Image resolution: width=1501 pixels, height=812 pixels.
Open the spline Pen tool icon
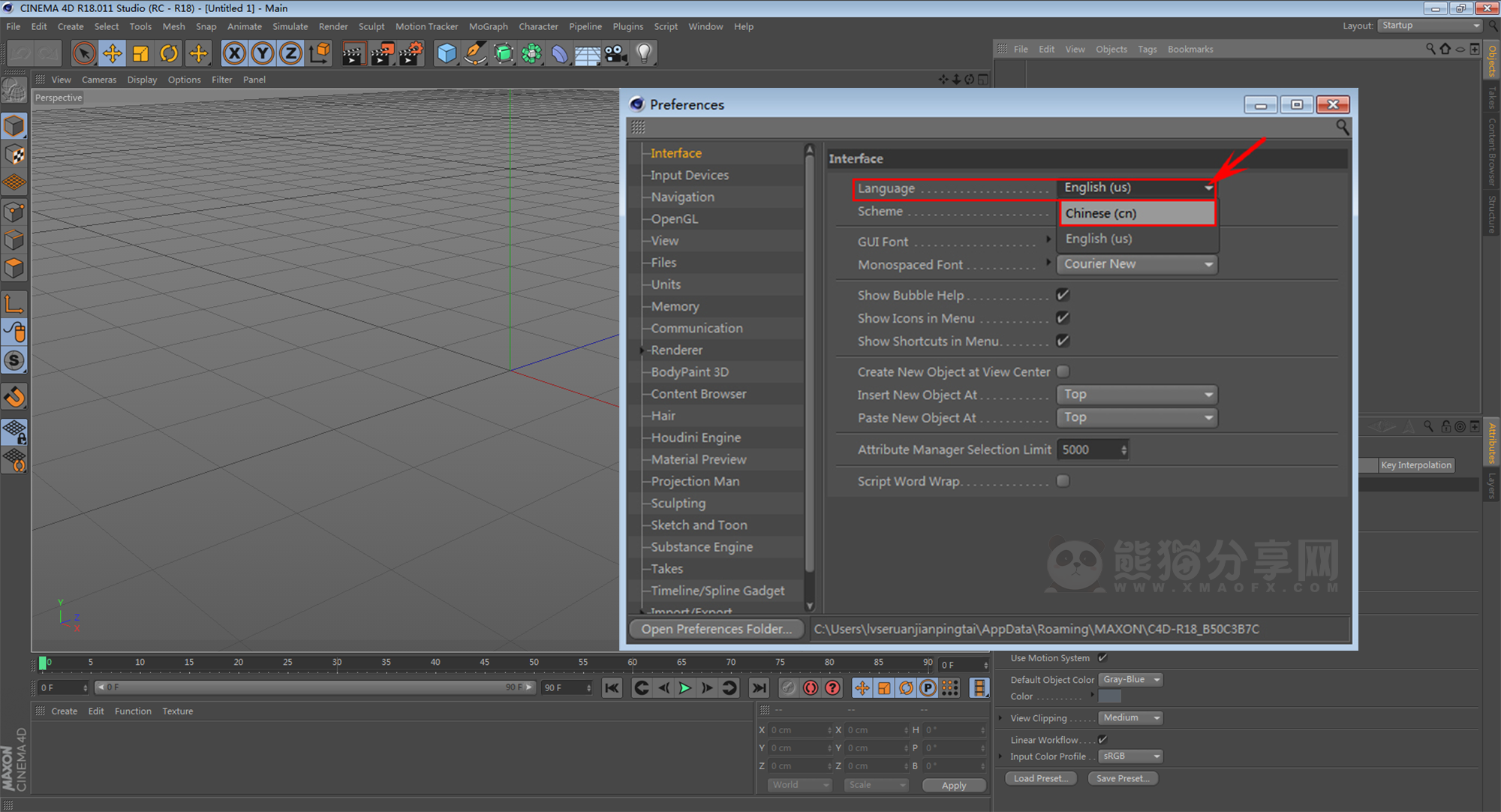coord(475,53)
